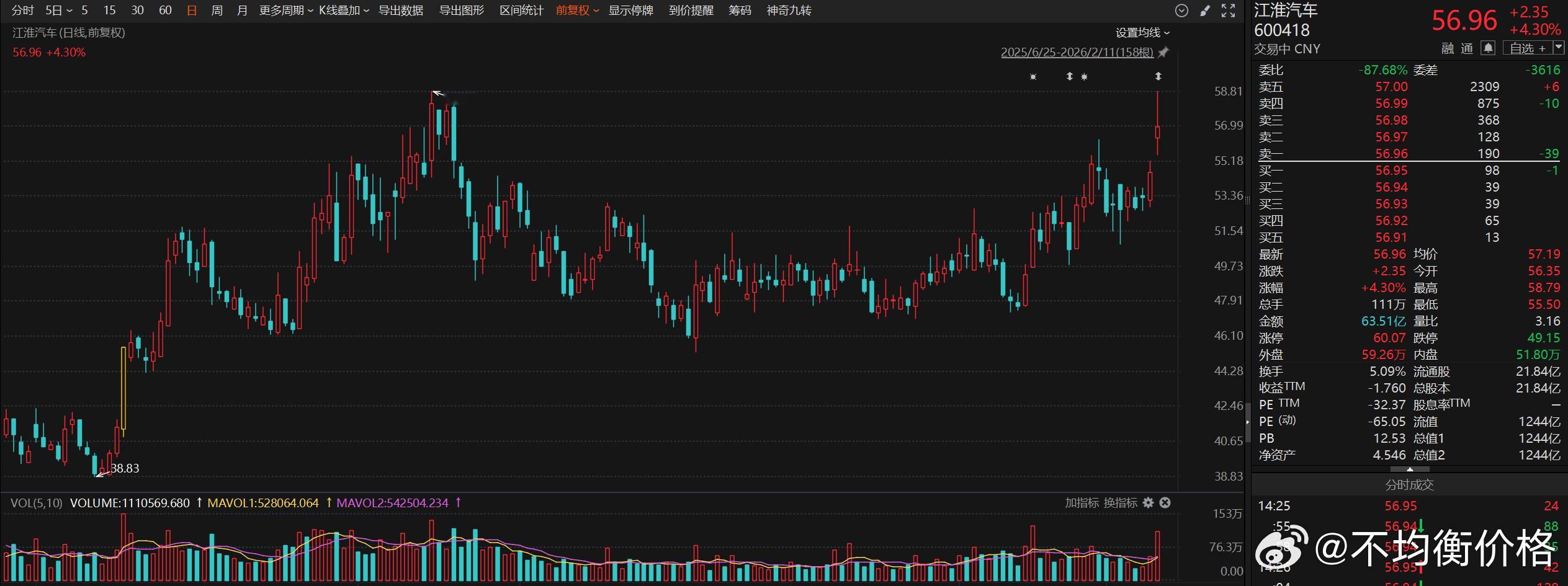1568x586 pixels.
Task: Toggle the 筹码 chip distribution view
Action: click(x=740, y=11)
